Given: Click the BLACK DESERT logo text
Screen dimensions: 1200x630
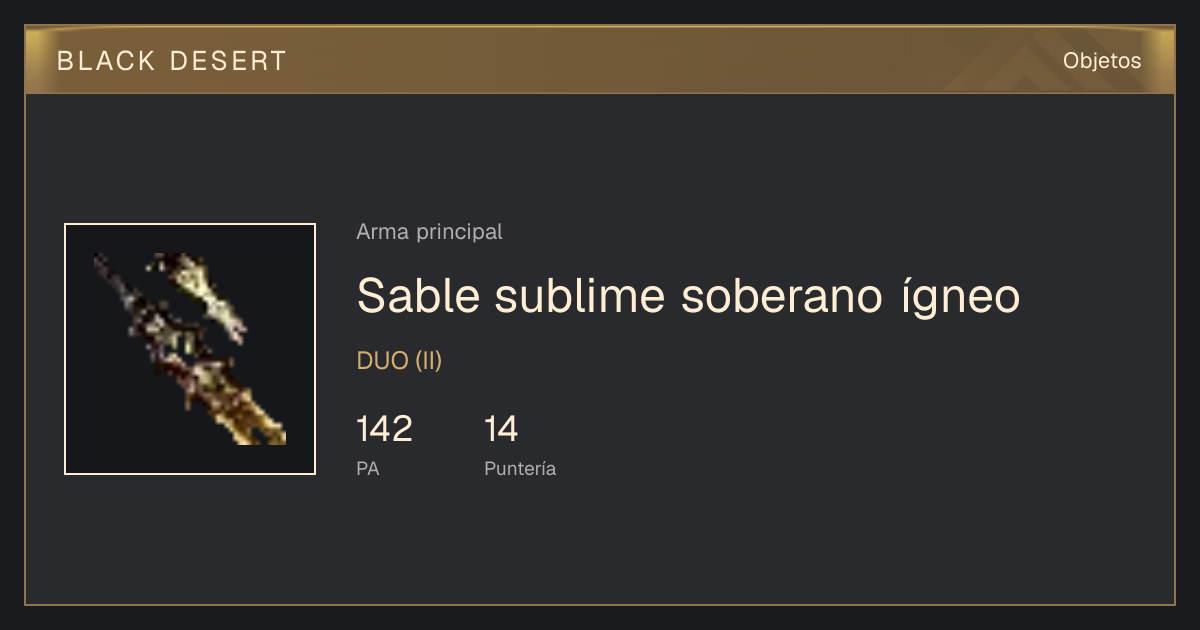Looking at the screenshot, I should coord(172,61).
